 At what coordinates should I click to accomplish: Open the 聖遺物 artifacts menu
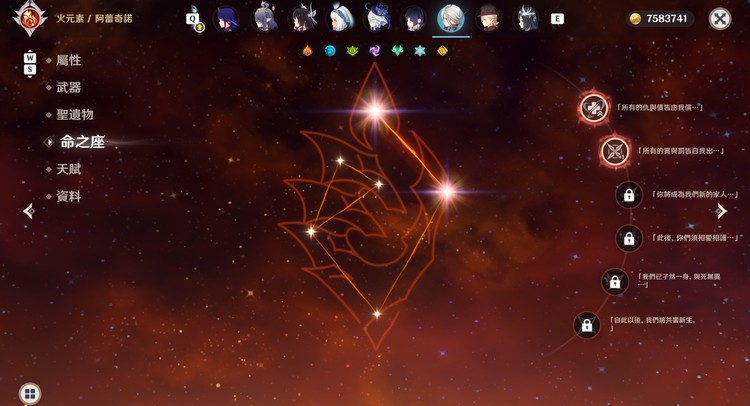pos(75,115)
